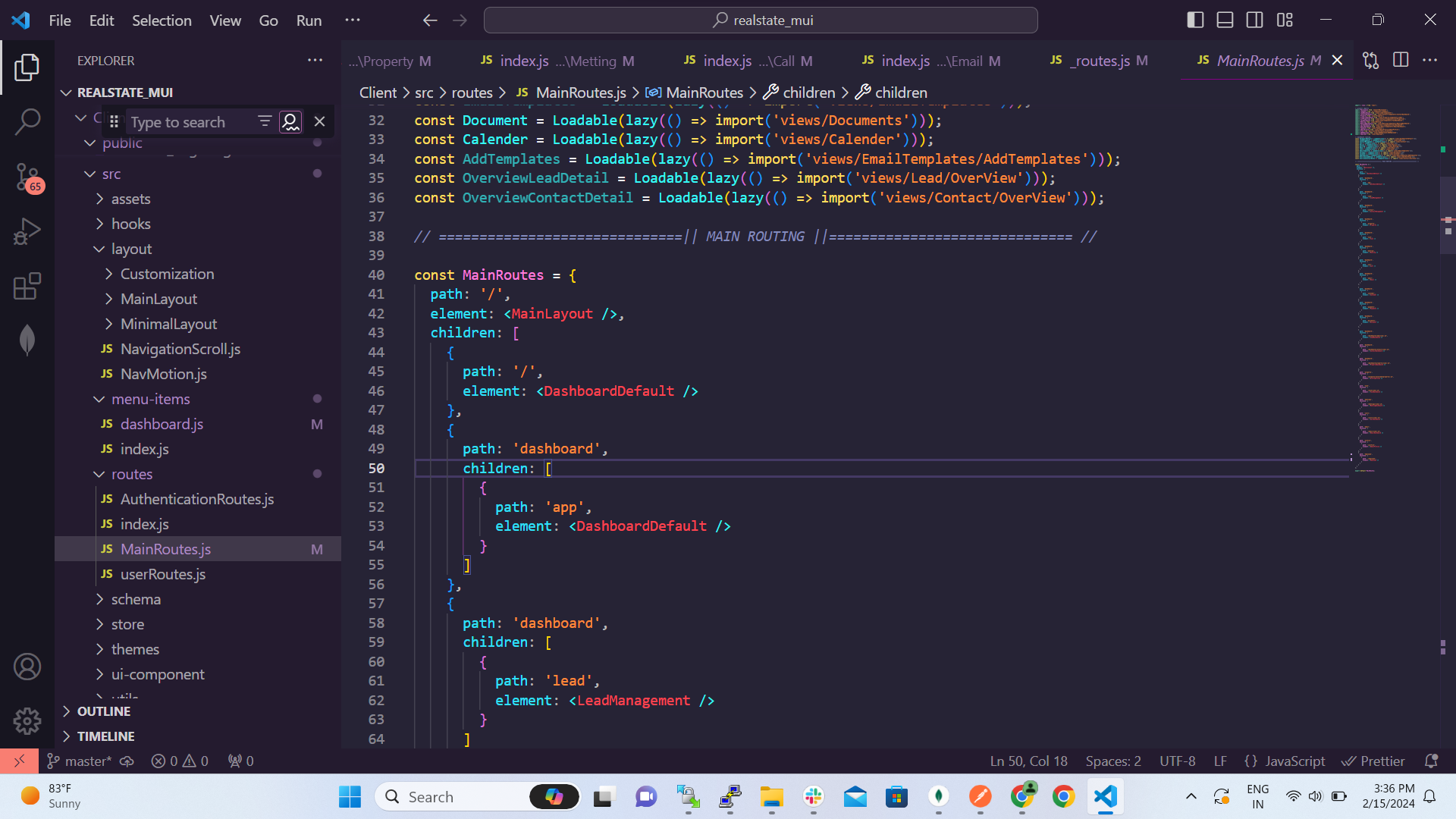Open Source Control view with 65 changes

point(27,177)
